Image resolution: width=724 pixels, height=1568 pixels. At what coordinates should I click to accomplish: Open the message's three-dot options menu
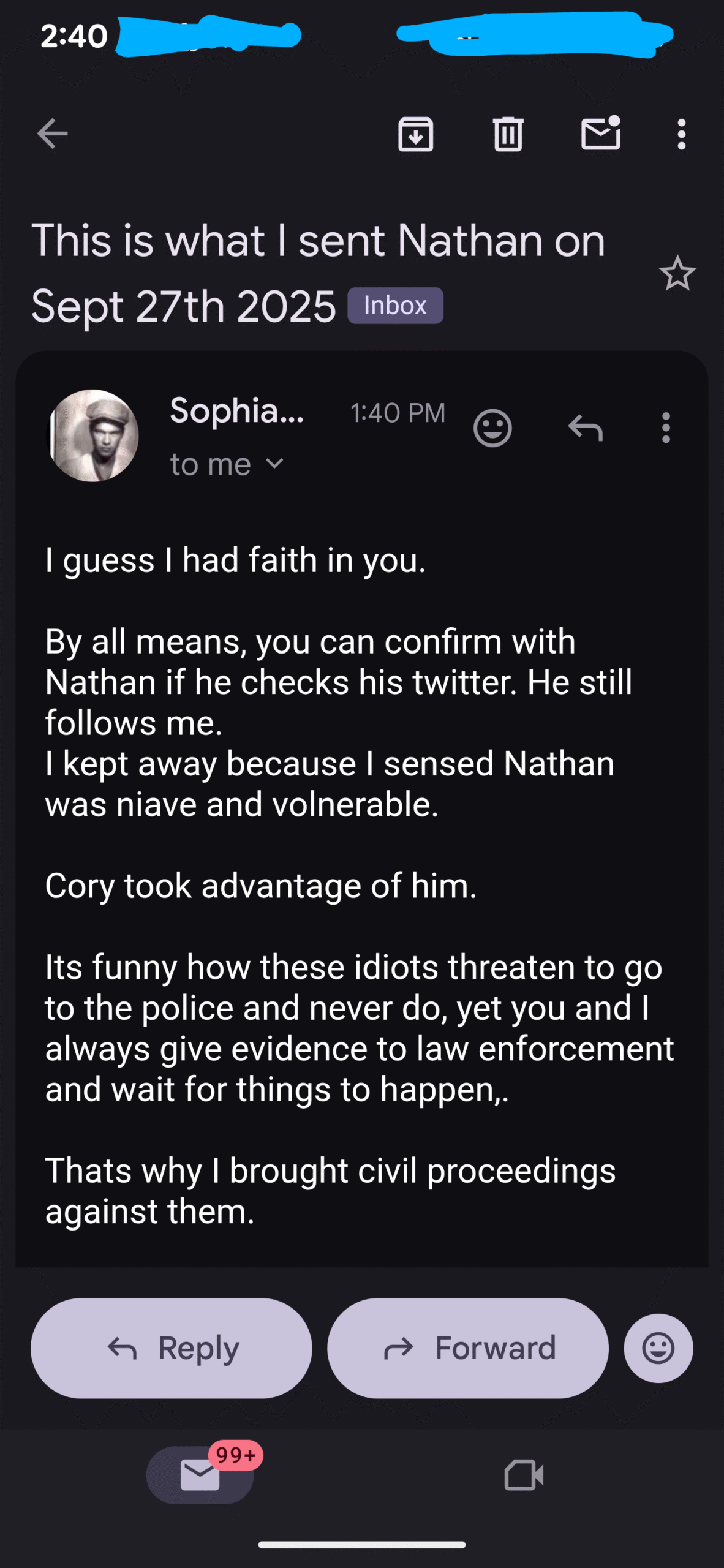666,428
